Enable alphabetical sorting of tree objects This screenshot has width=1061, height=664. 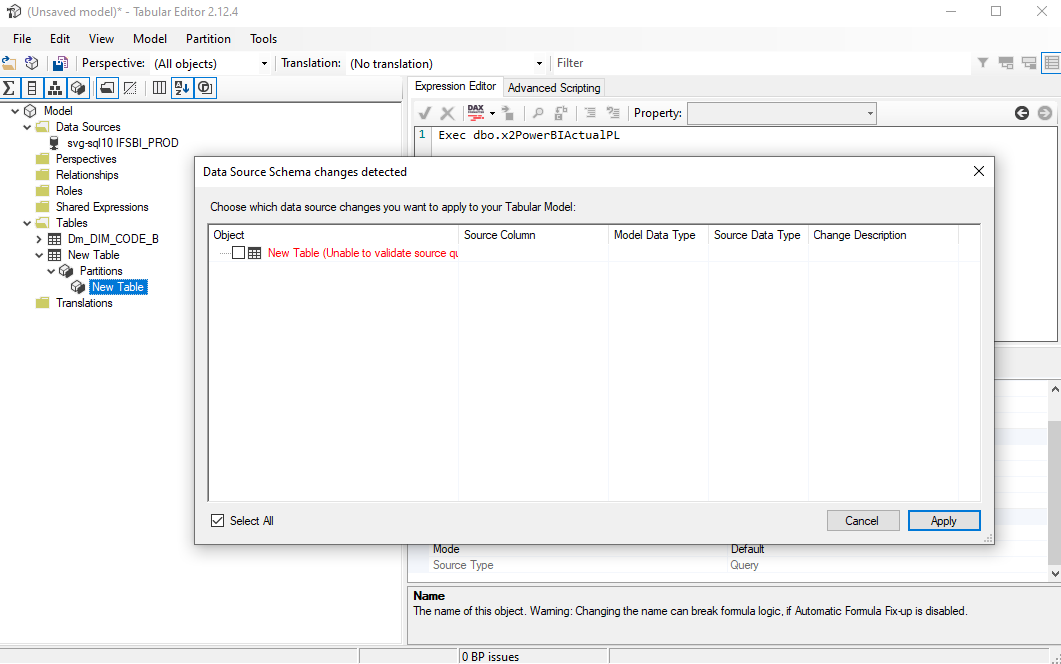tap(182, 87)
